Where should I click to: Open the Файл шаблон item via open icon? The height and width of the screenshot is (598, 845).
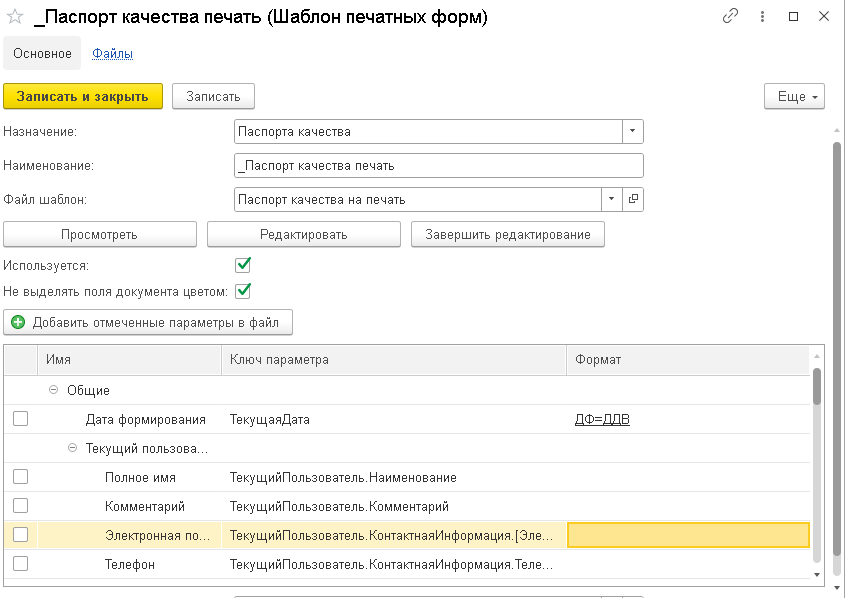(x=633, y=200)
